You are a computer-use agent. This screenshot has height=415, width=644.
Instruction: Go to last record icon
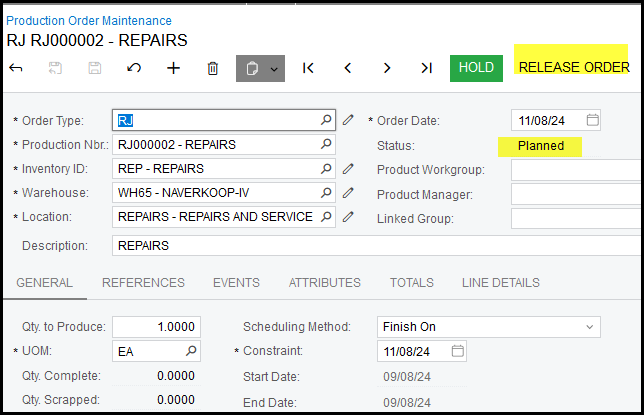(426, 68)
